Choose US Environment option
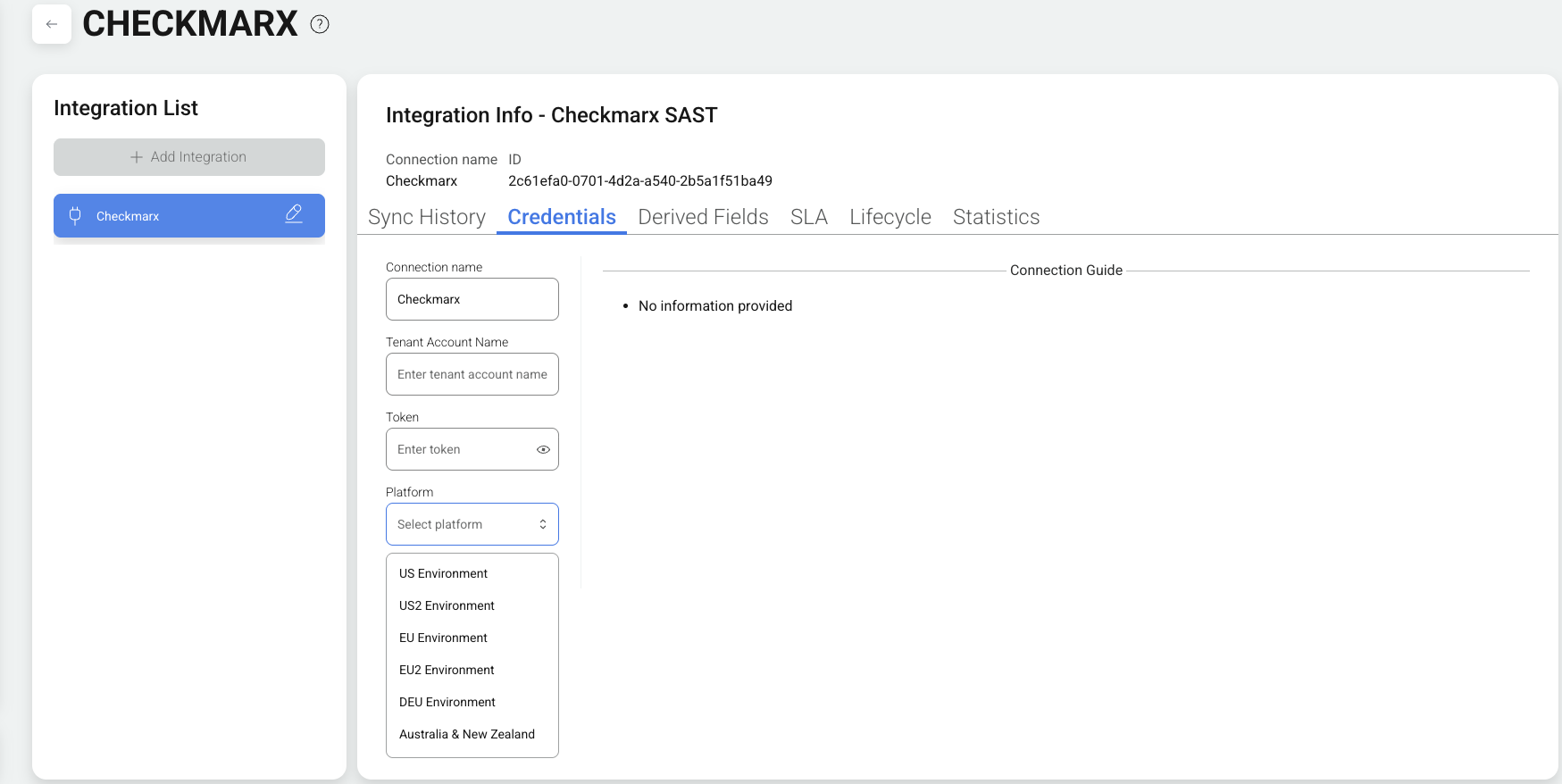This screenshot has height=784, width=1562. tap(443, 573)
